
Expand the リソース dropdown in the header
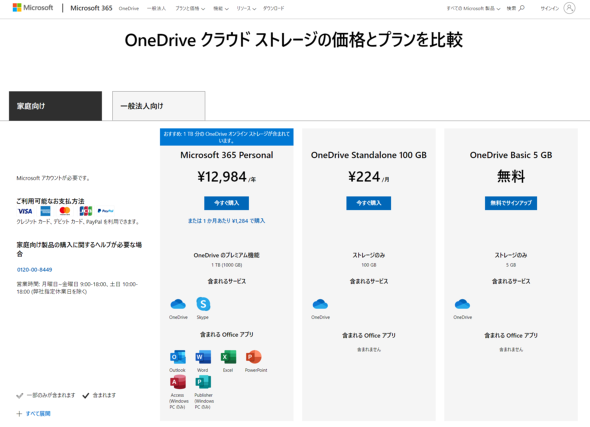click(x=246, y=8)
